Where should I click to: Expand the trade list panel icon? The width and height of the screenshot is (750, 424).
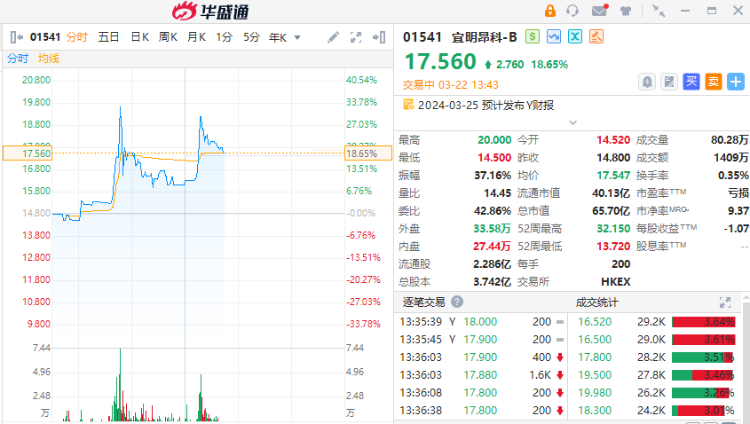[725, 302]
